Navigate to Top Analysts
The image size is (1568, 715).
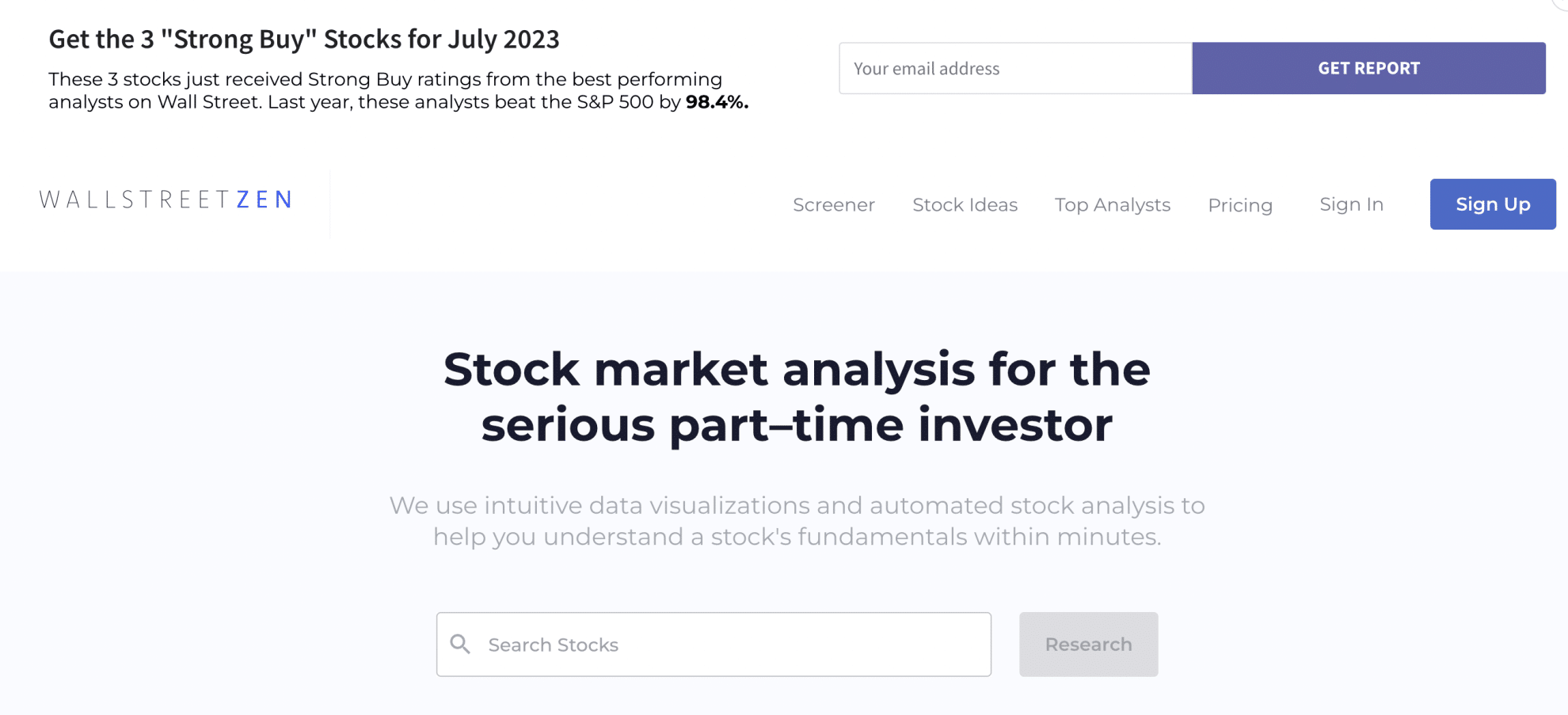(x=1112, y=204)
